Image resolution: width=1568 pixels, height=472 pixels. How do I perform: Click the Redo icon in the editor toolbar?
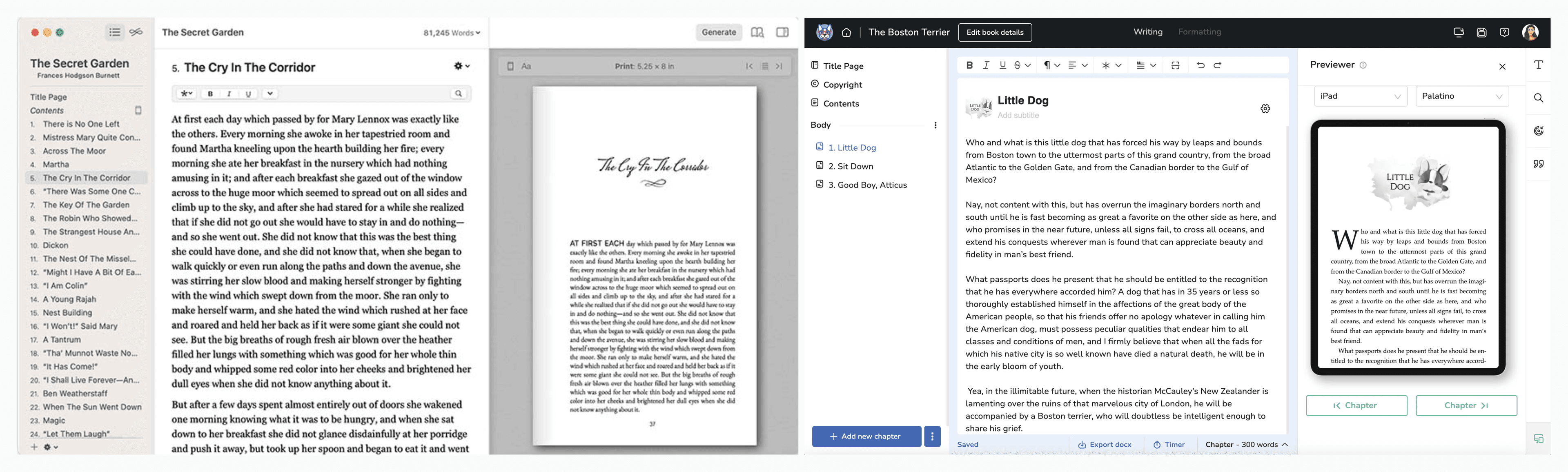(1217, 65)
